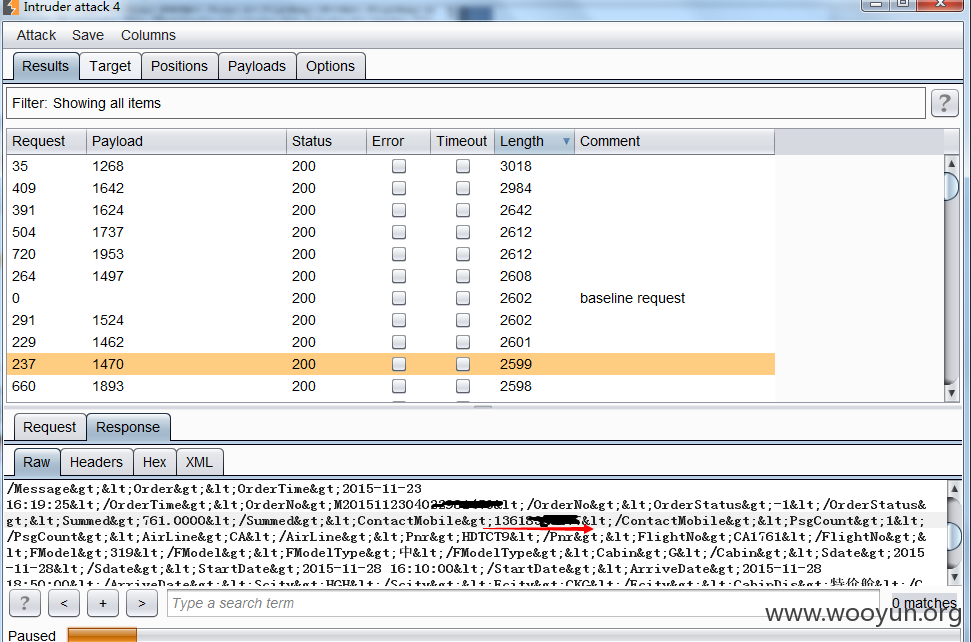Click length value 3018
This screenshot has height=642, width=971.
coord(516,166)
